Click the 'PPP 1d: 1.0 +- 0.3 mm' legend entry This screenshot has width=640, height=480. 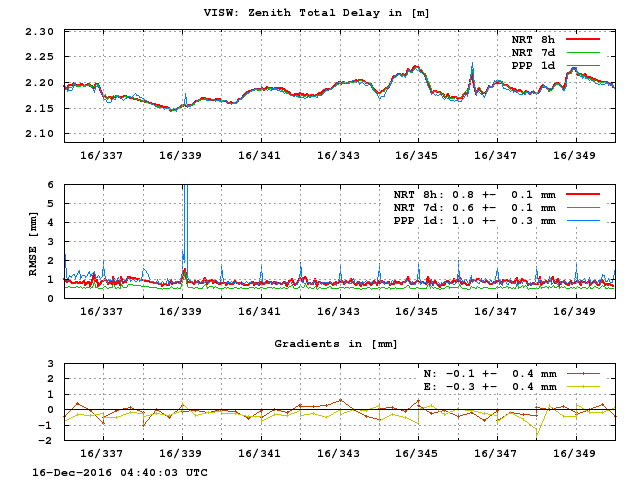click(x=474, y=221)
